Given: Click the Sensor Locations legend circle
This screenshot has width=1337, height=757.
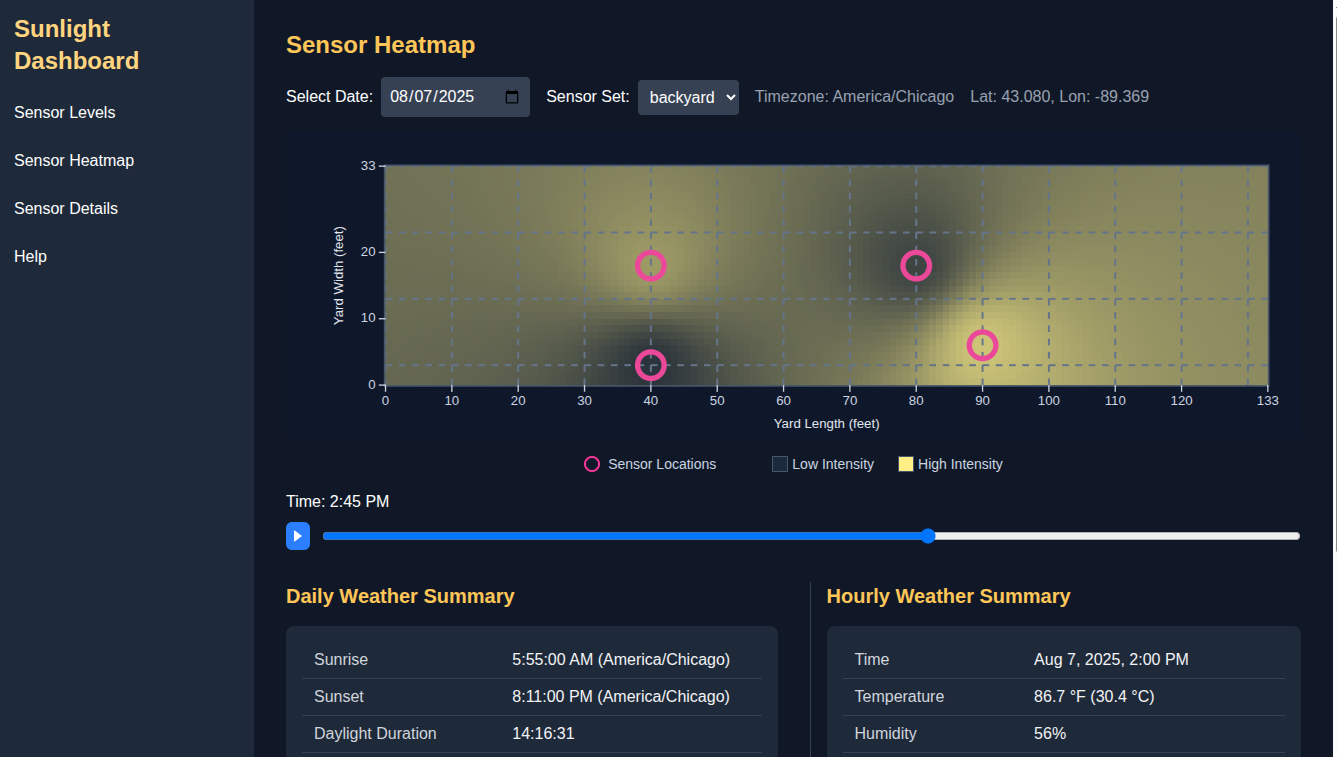Looking at the screenshot, I should (x=592, y=464).
